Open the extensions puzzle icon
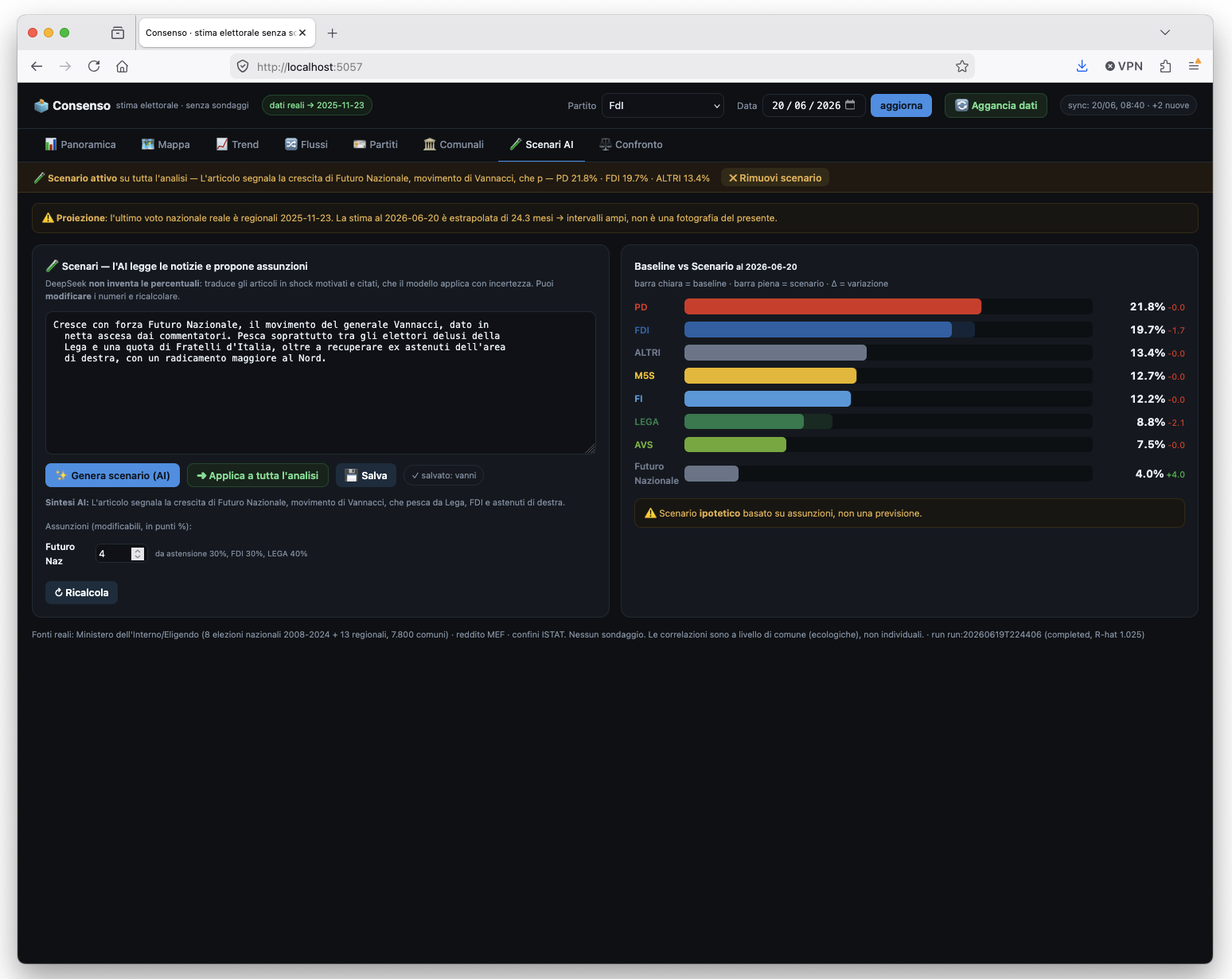Image resolution: width=1232 pixels, height=979 pixels. click(1165, 66)
